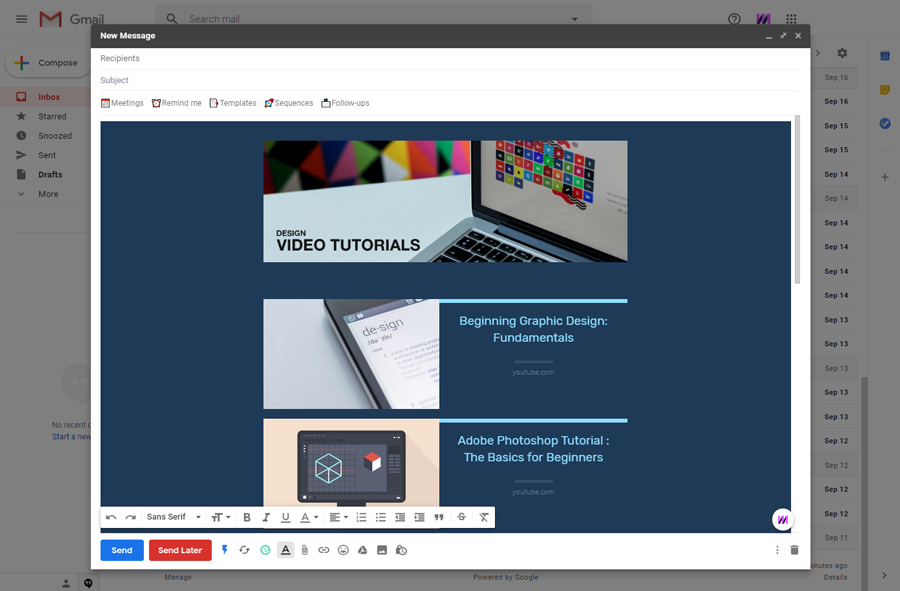
Task: Apply strikethrough to the text
Action: click(x=461, y=517)
